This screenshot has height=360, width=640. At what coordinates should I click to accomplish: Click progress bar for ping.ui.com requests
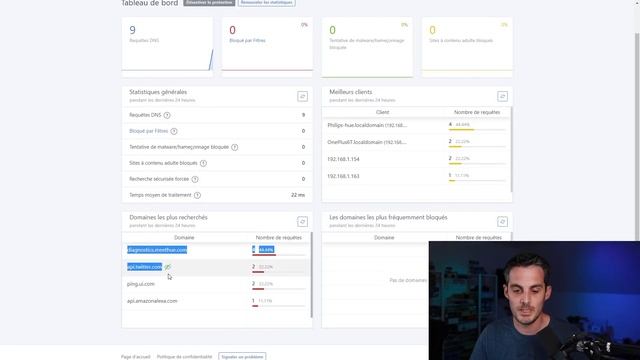click(279, 289)
